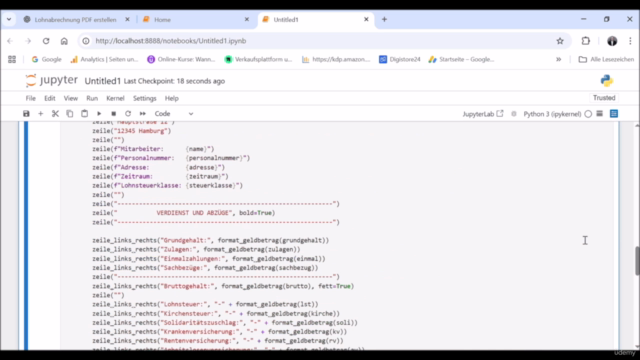Open the notebook in JupyterLab

pos(483,114)
